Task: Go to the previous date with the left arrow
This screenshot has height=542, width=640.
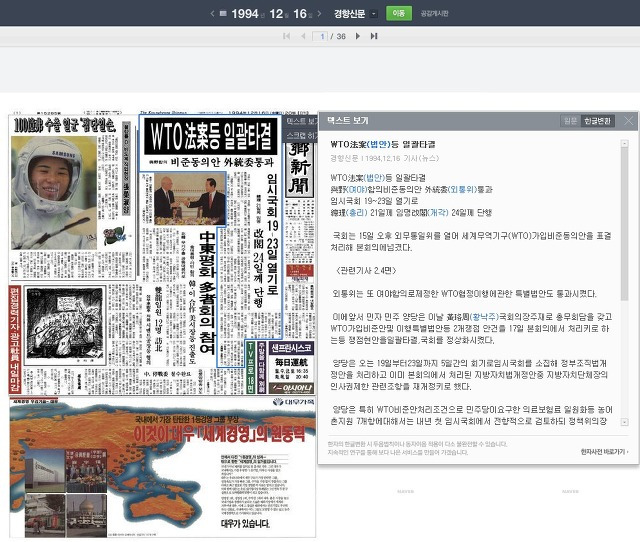Action: 212,13
